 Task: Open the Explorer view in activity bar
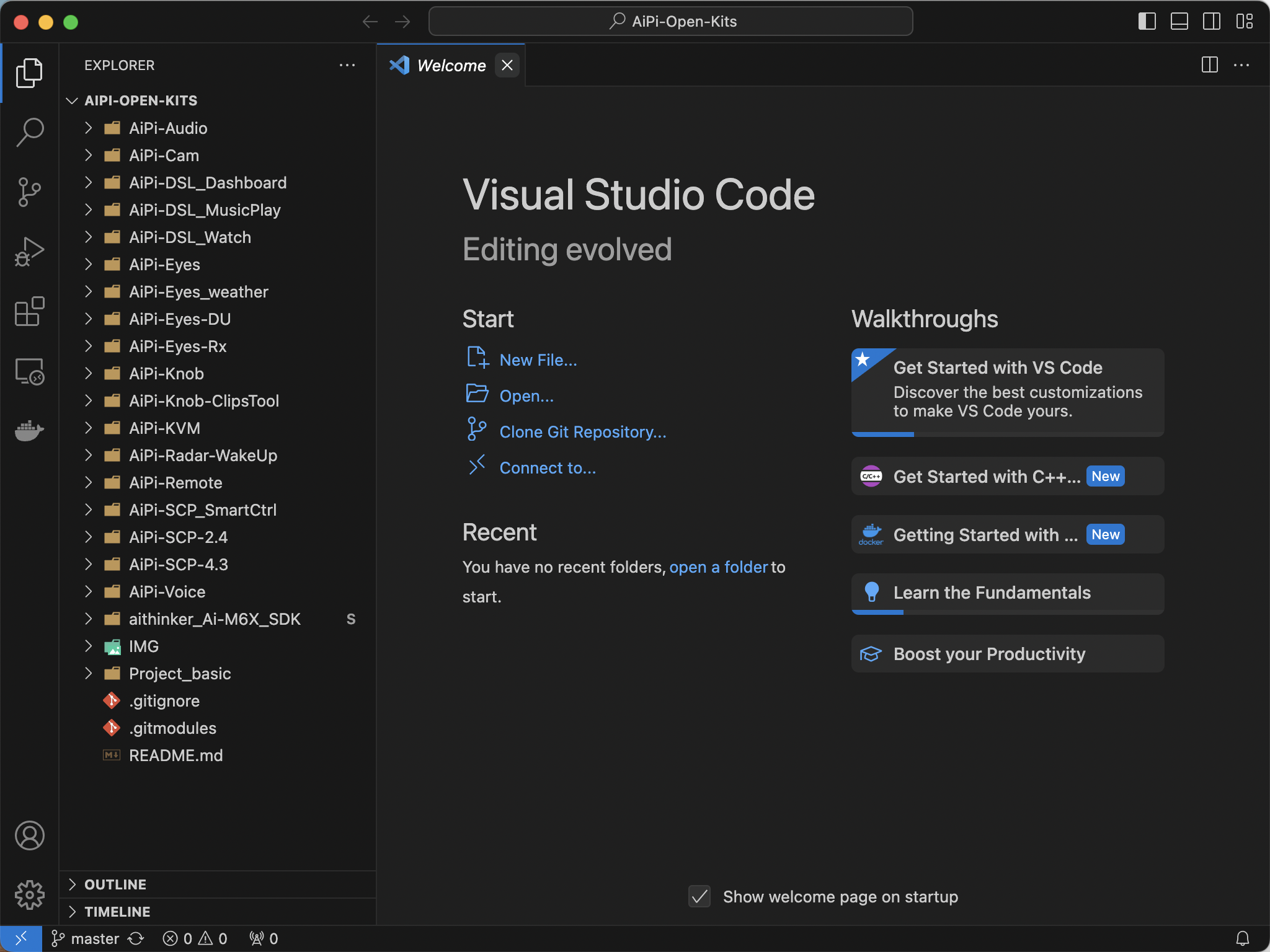pos(29,73)
